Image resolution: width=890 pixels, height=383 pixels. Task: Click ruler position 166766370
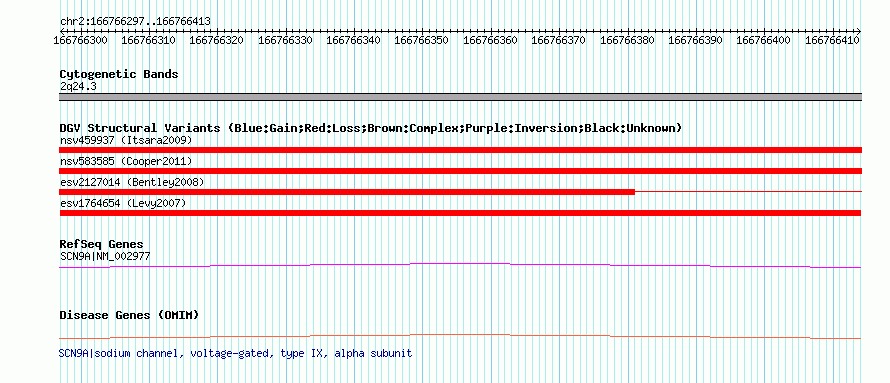(559, 40)
